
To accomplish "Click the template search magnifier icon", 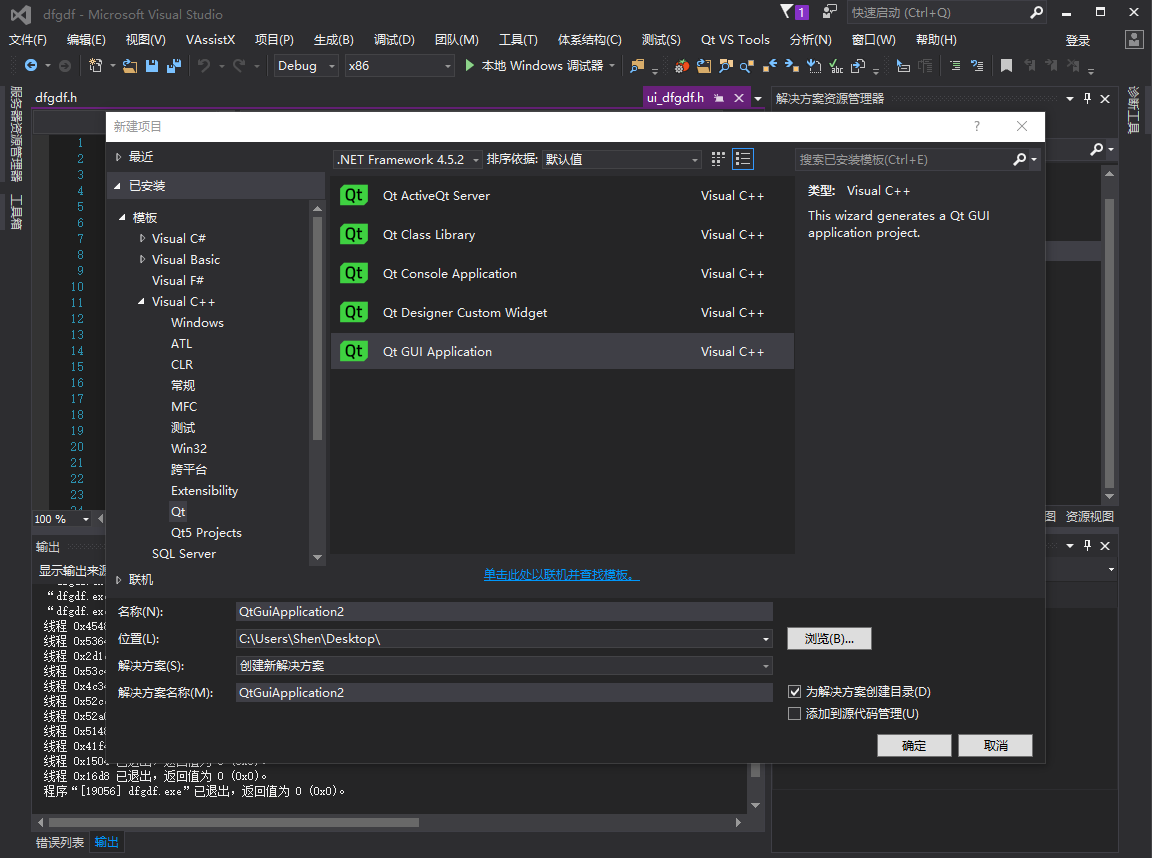I will [1020, 159].
